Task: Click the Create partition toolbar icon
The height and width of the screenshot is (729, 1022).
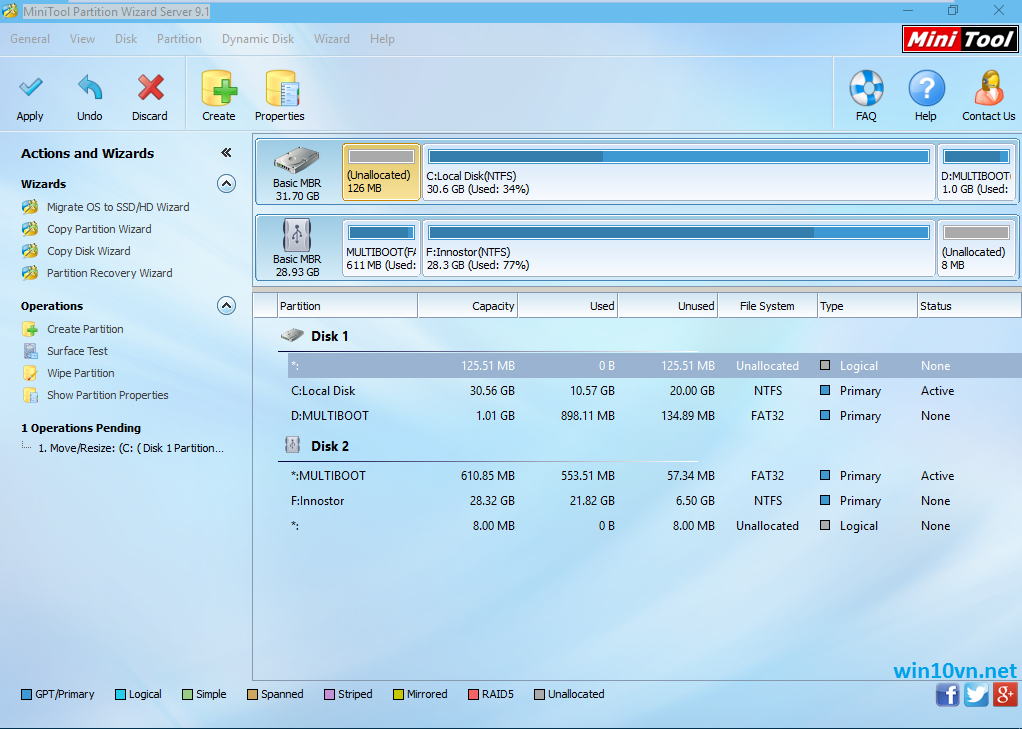Action: (x=219, y=87)
